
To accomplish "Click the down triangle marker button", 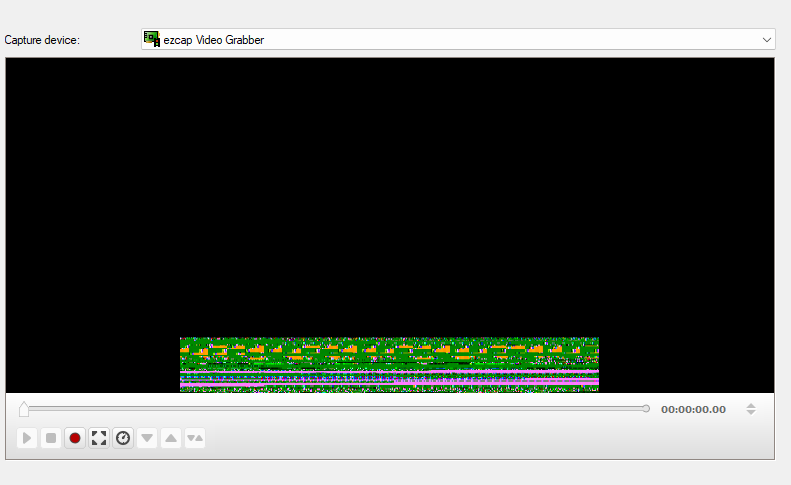I will [147, 438].
